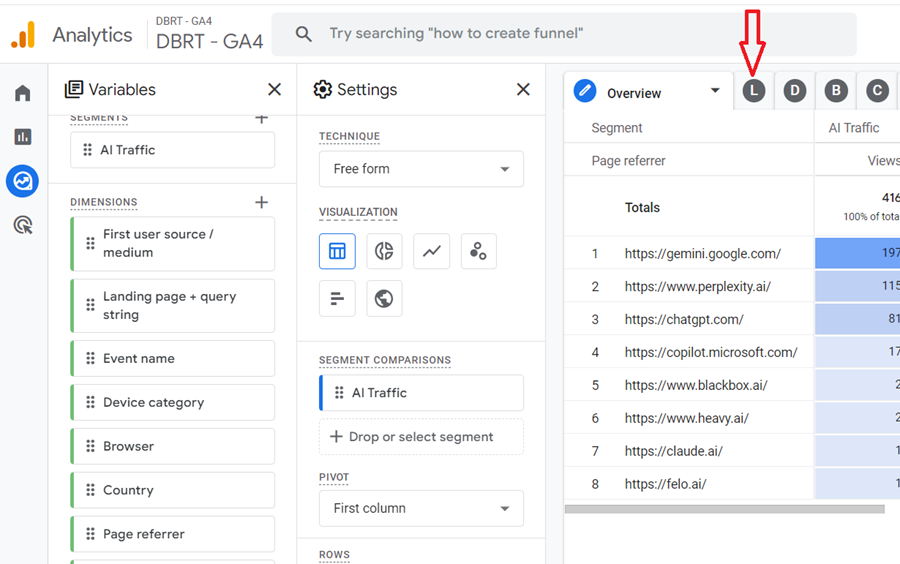Open the DBRT - GA4 property selector
900x564 pixels.
pos(210,34)
